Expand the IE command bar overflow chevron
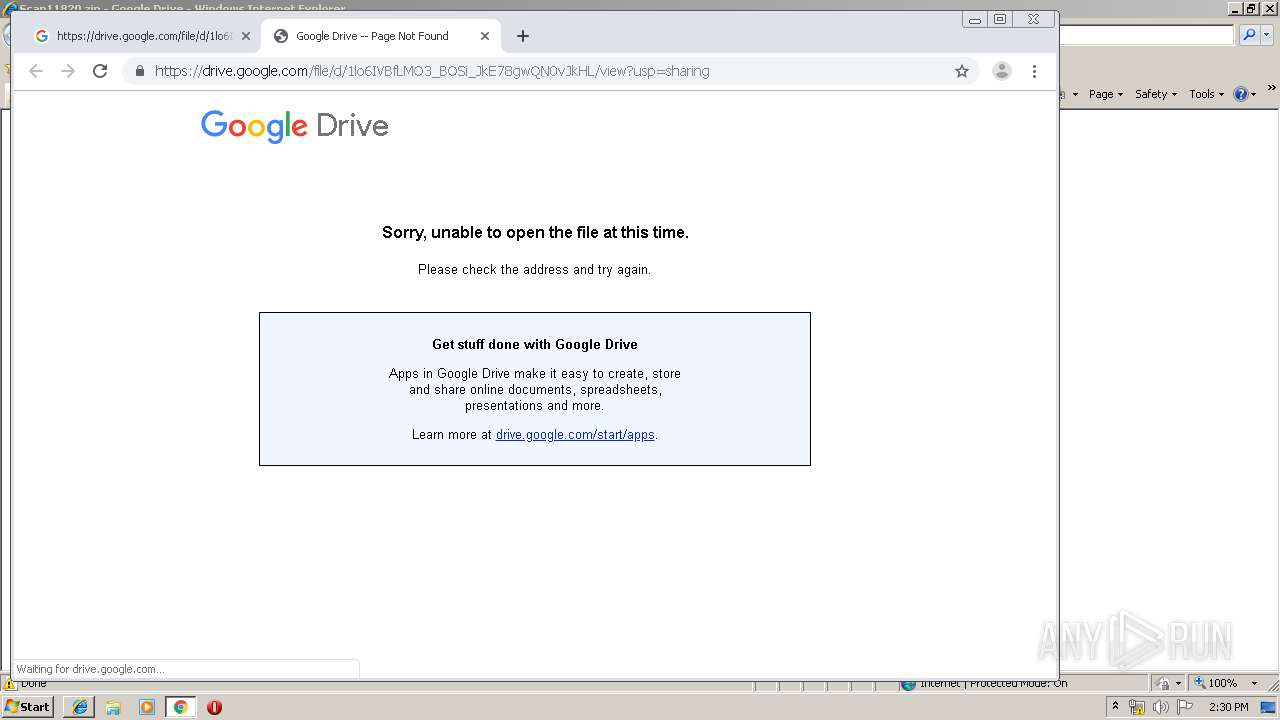The image size is (1280, 720). click(1272, 90)
